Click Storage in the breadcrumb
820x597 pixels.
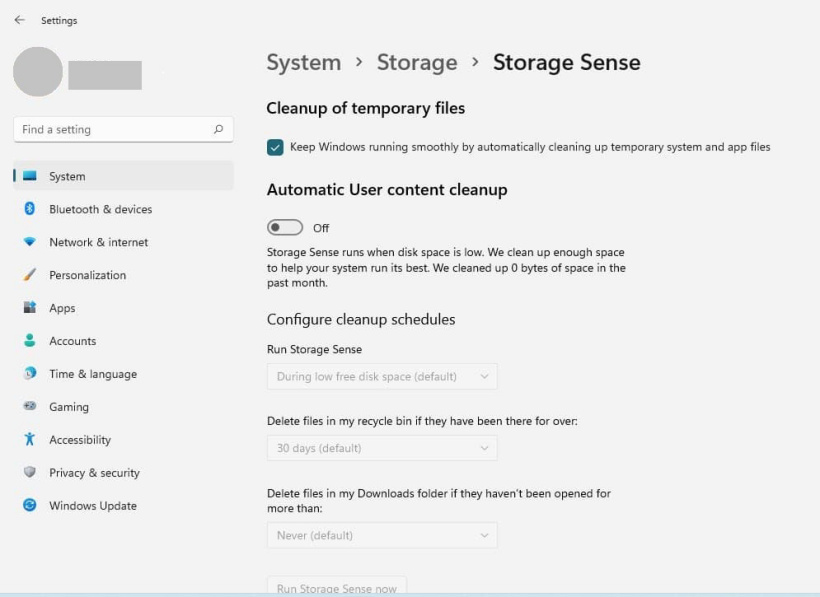click(417, 62)
